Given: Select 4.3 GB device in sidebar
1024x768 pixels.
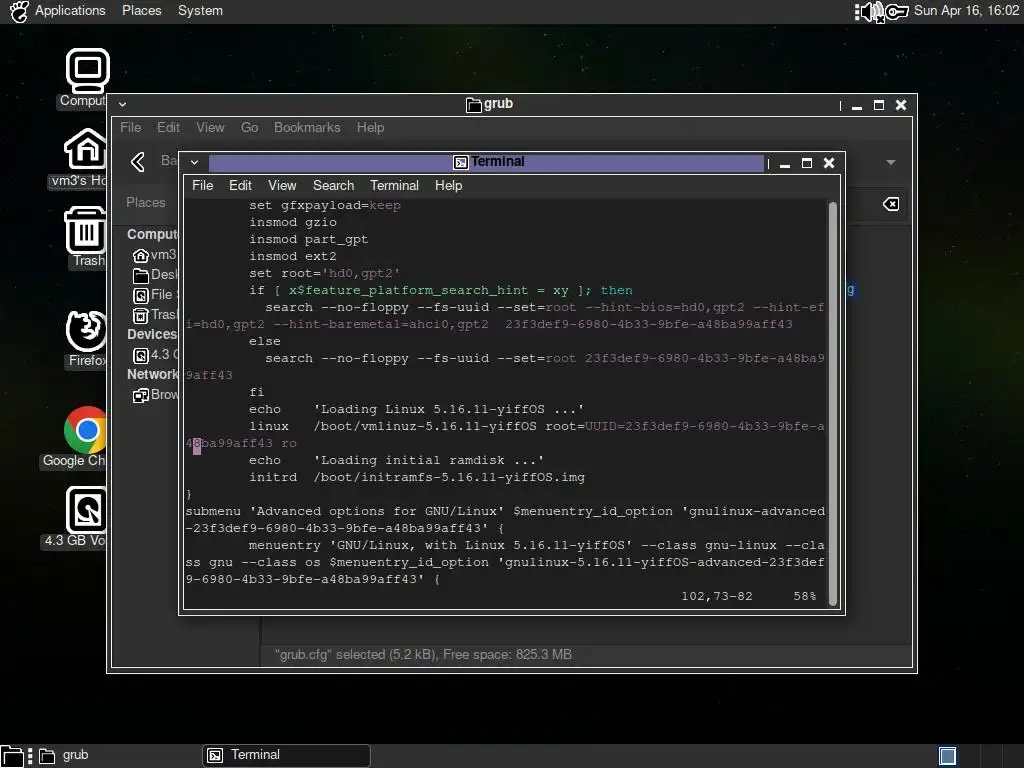Looking at the screenshot, I should pyautogui.click(x=154, y=355).
